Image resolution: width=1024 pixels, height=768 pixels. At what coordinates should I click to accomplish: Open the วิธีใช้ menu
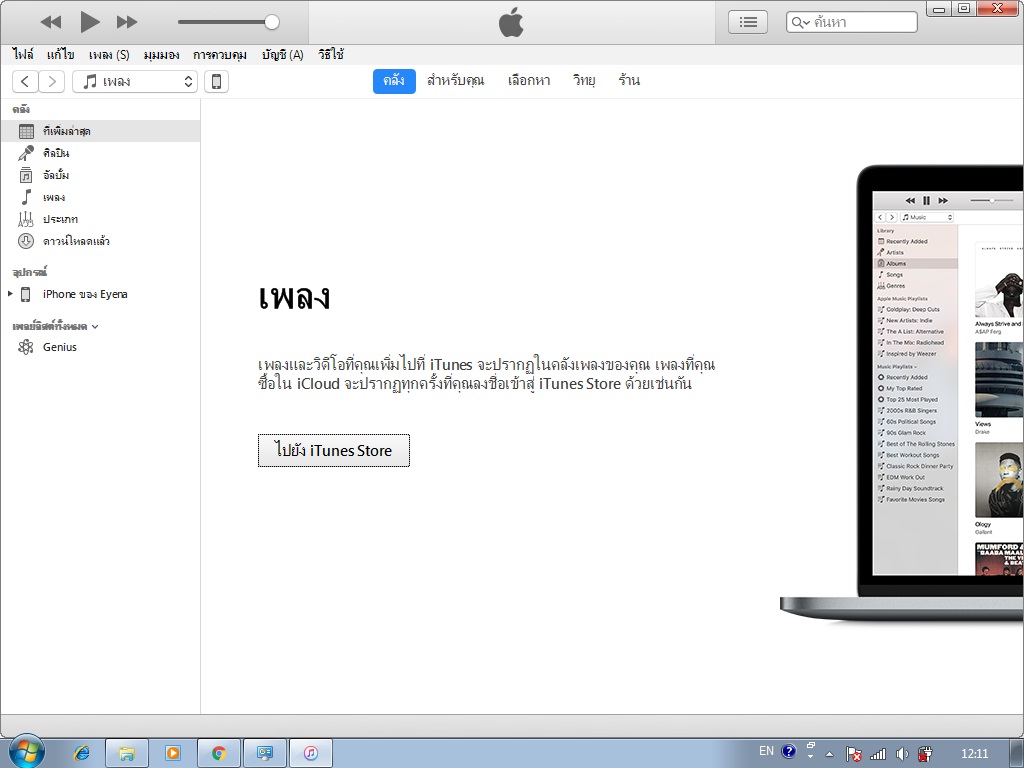331,55
